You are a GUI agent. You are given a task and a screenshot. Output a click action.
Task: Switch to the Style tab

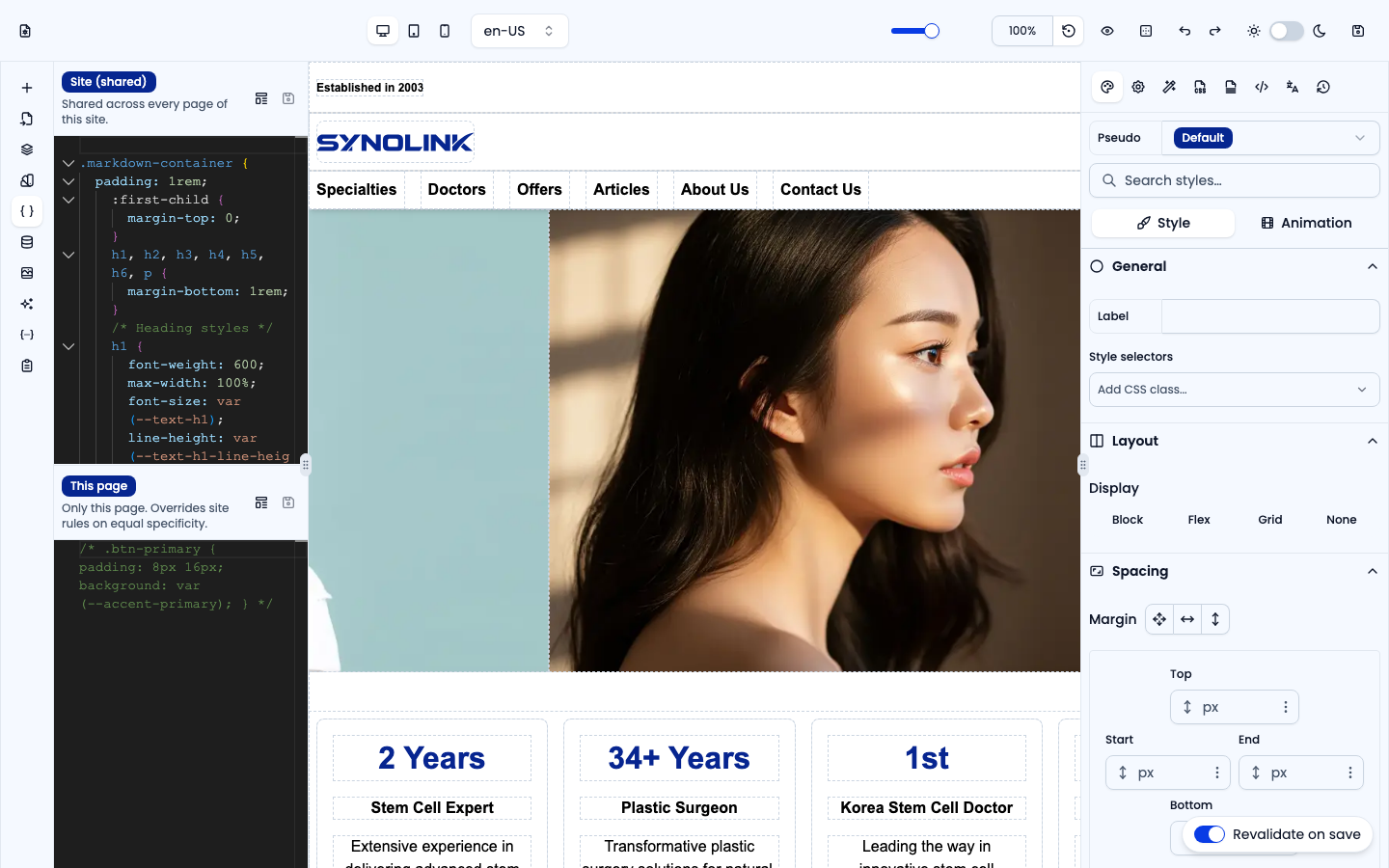[1163, 223]
